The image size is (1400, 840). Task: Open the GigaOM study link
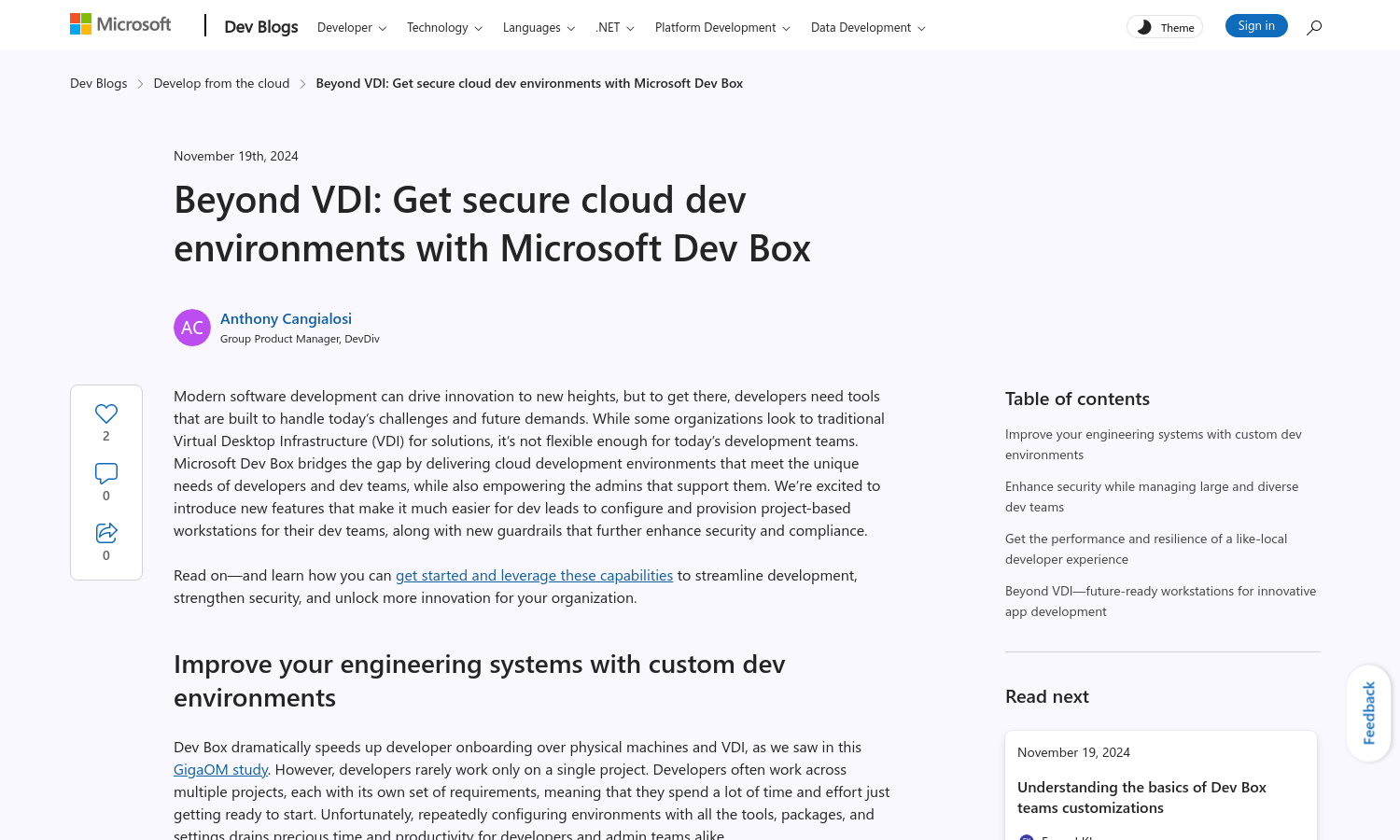click(x=220, y=768)
